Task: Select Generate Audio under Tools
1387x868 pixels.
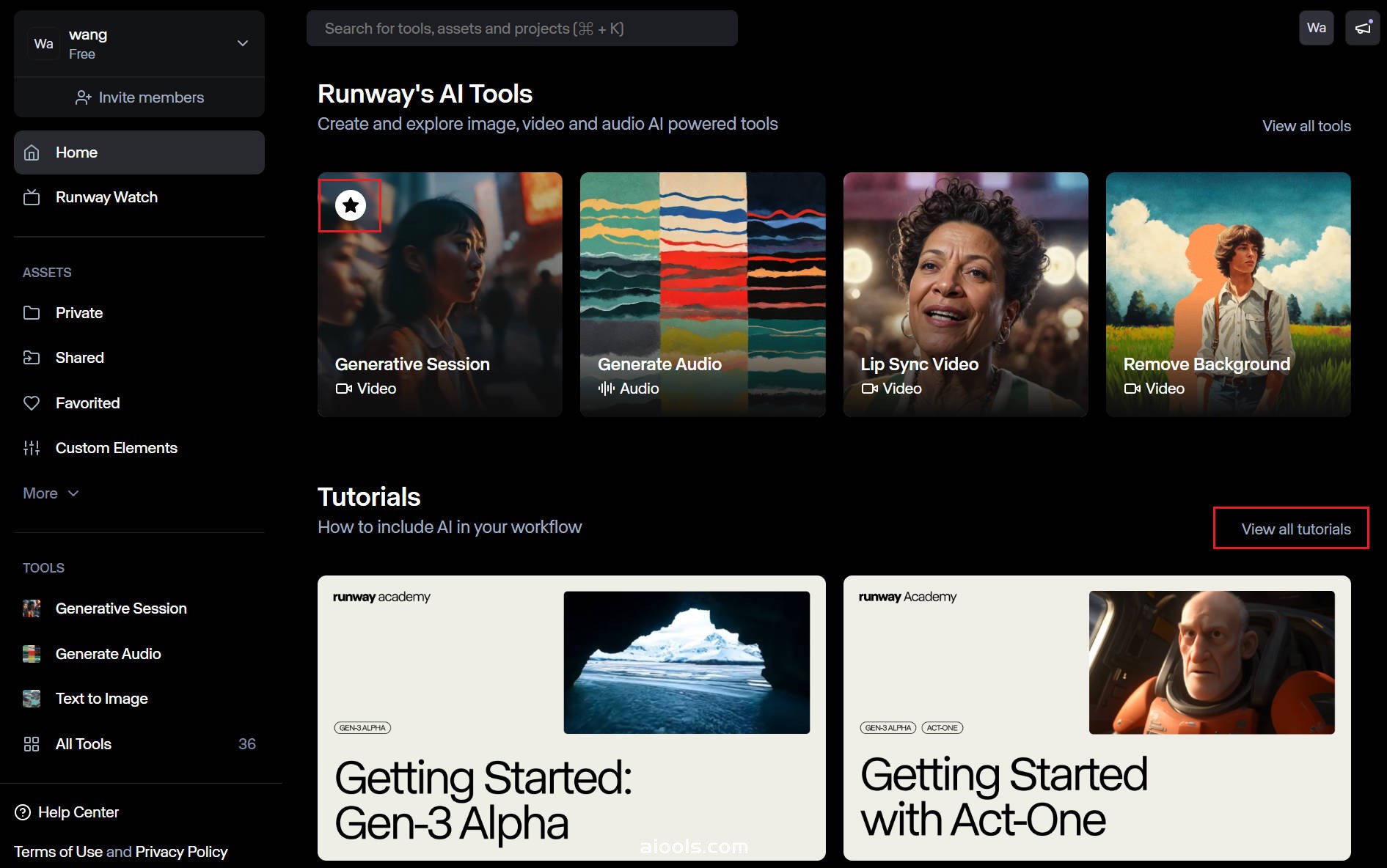Action: click(139, 654)
